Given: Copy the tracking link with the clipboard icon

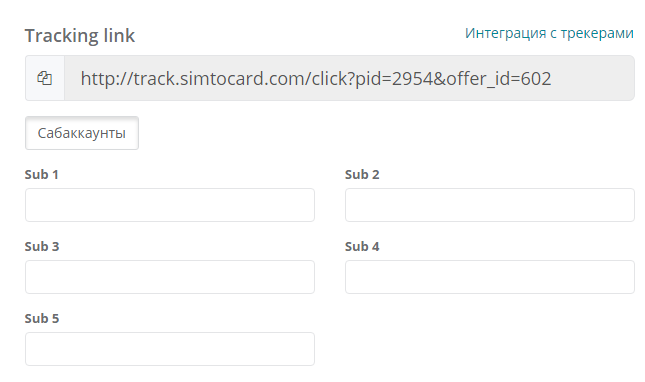Looking at the screenshot, I should [45, 78].
